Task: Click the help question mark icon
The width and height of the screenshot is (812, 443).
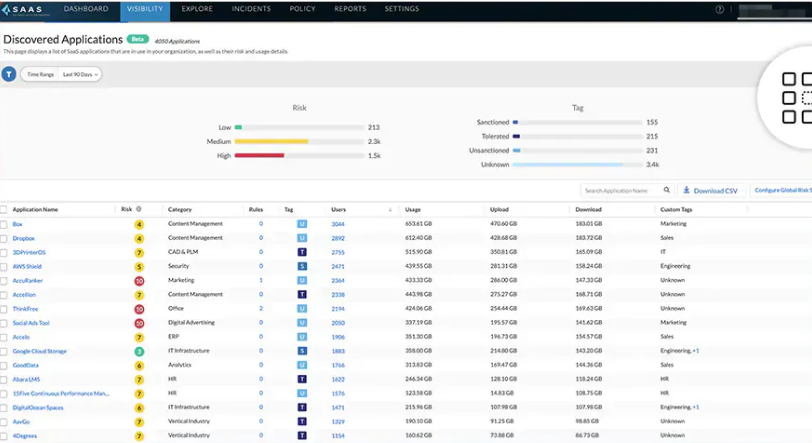Action: click(719, 9)
